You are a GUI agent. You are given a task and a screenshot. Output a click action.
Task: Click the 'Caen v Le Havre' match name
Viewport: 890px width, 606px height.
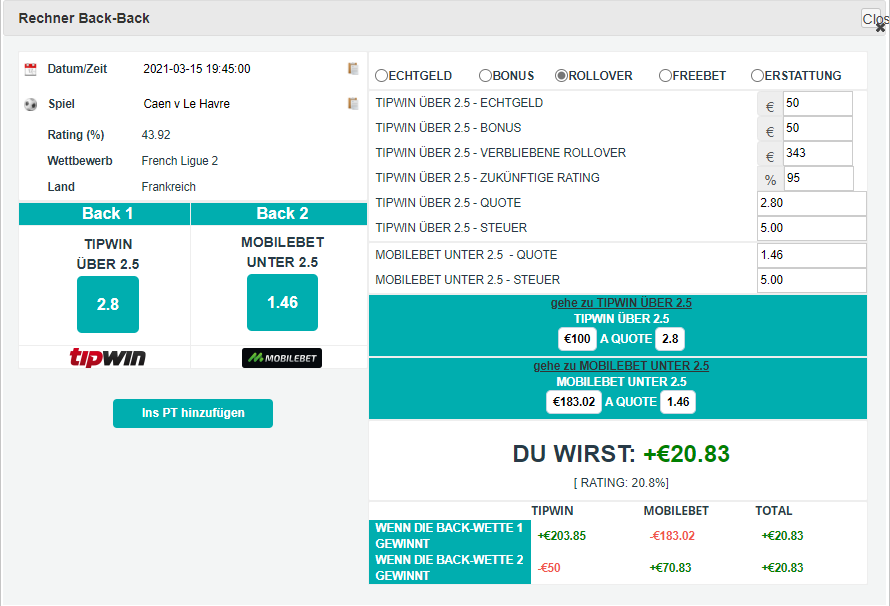[187, 104]
